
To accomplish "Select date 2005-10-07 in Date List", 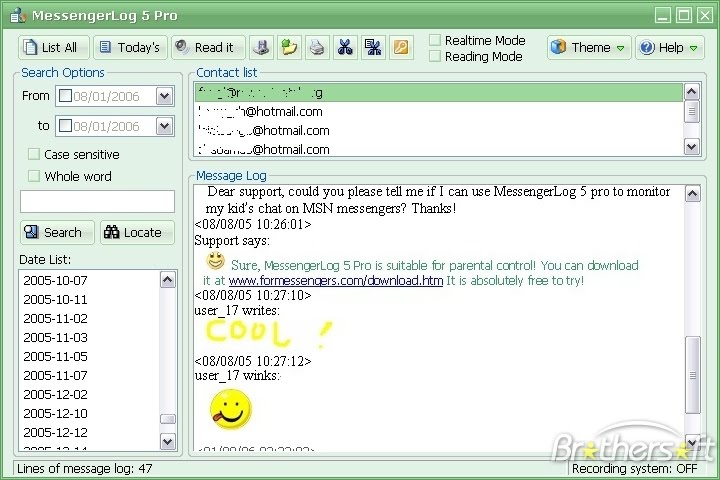I will pyautogui.click(x=55, y=280).
